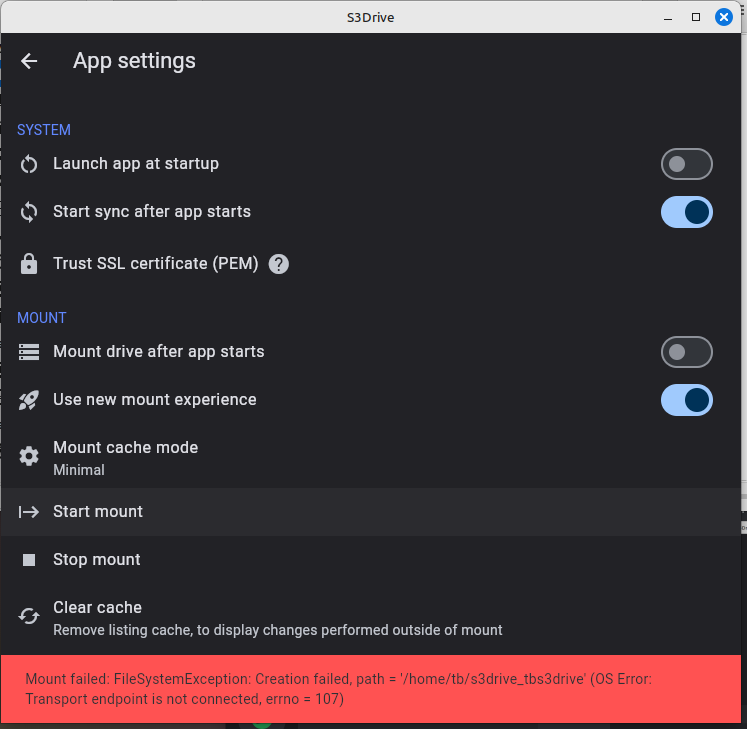The image size is (747, 729).
Task: Click the SSL certificate help question mark
Action: (x=279, y=264)
